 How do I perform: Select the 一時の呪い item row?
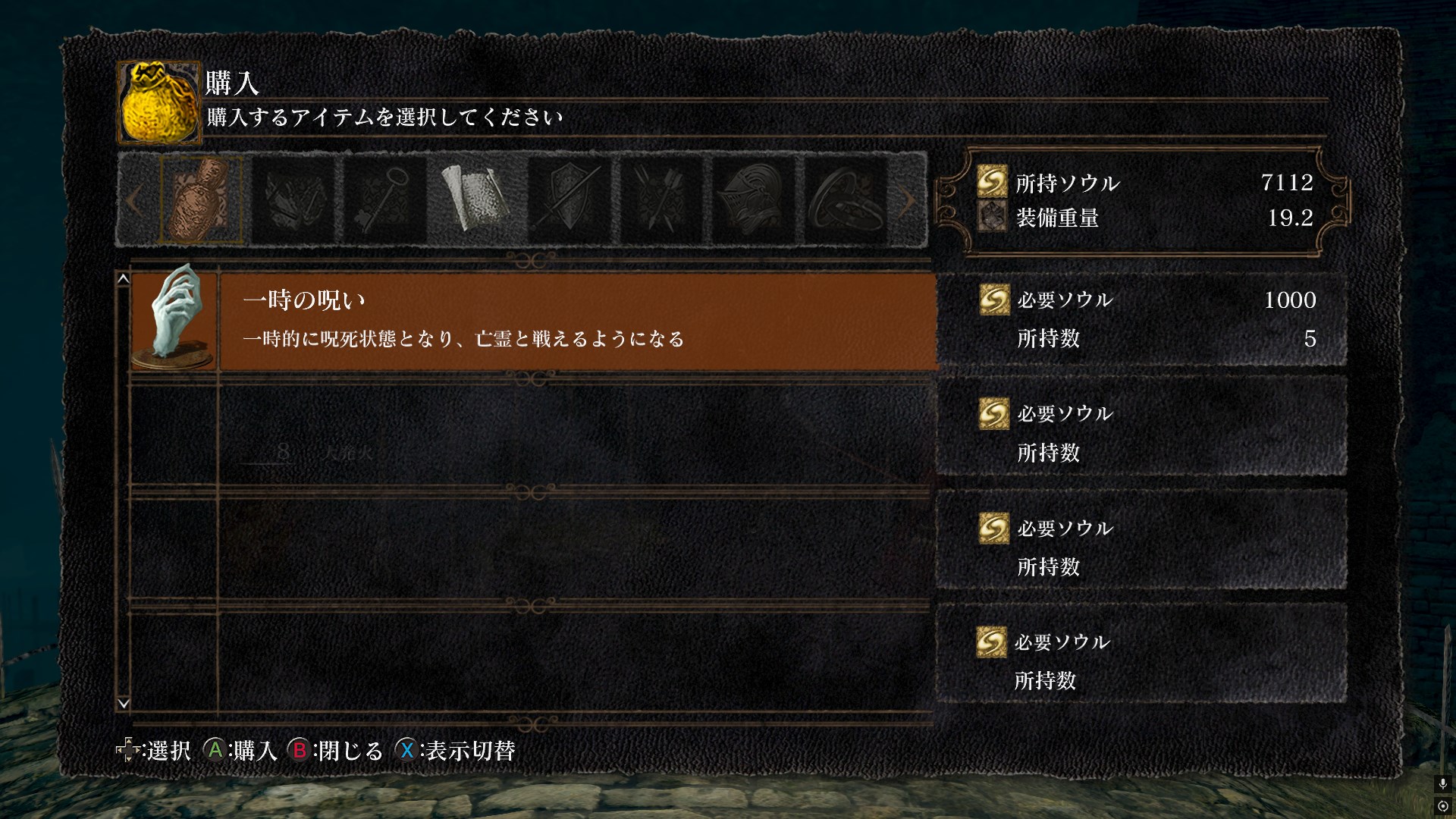tap(534, 322)
